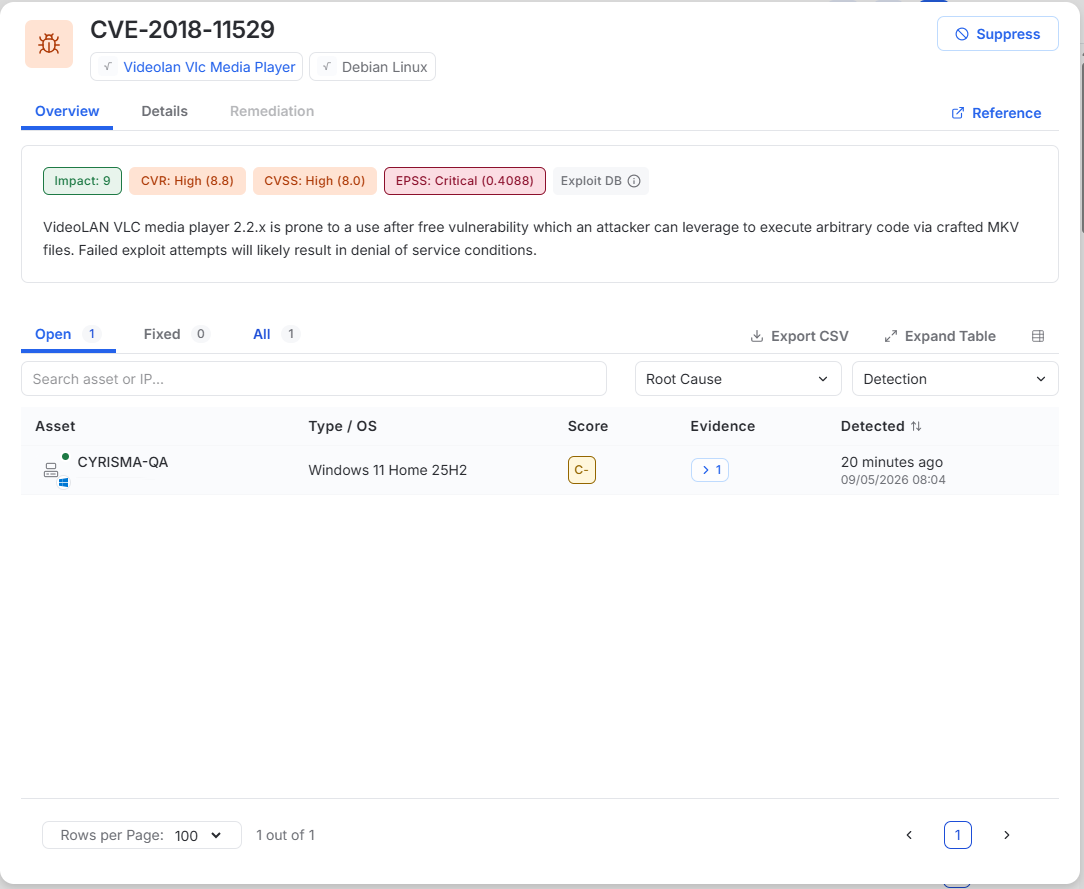Click the C- score badge
Viewport: 1084px width, 889px height.
[x=581, y=470]
